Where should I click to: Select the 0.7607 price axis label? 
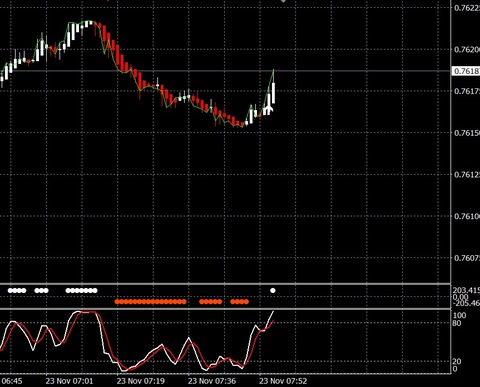click(467, 258)
